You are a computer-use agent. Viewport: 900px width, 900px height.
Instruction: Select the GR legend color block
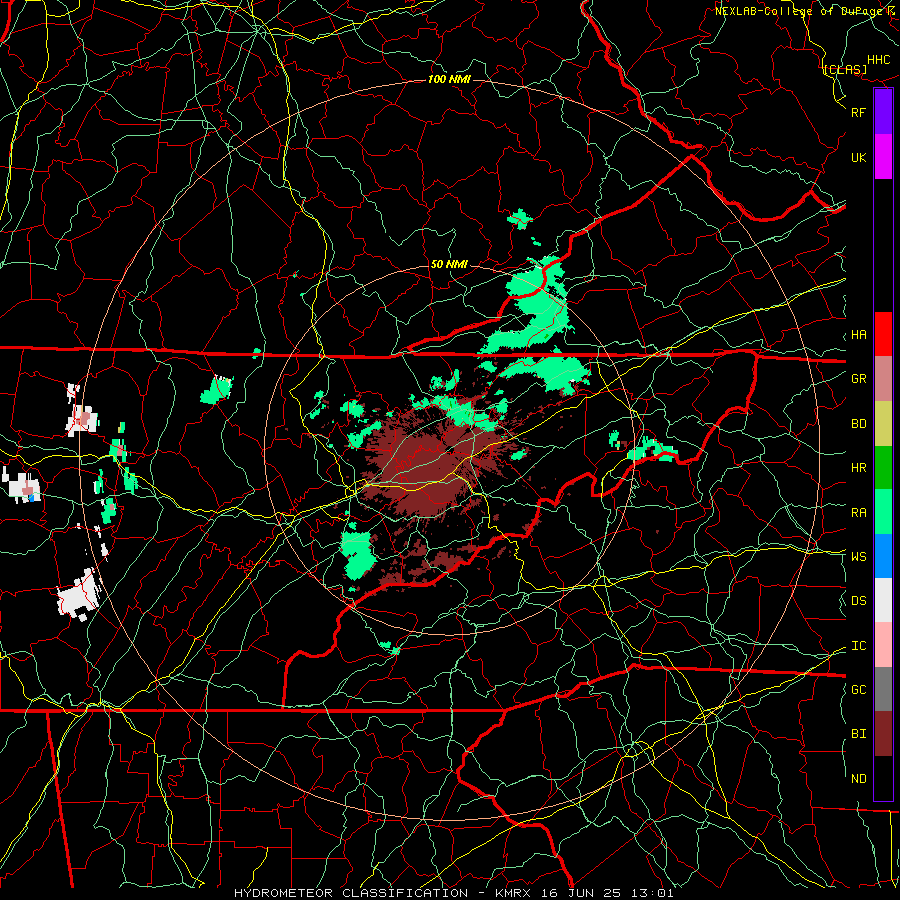pyautogui.click(x=883, y=379)
